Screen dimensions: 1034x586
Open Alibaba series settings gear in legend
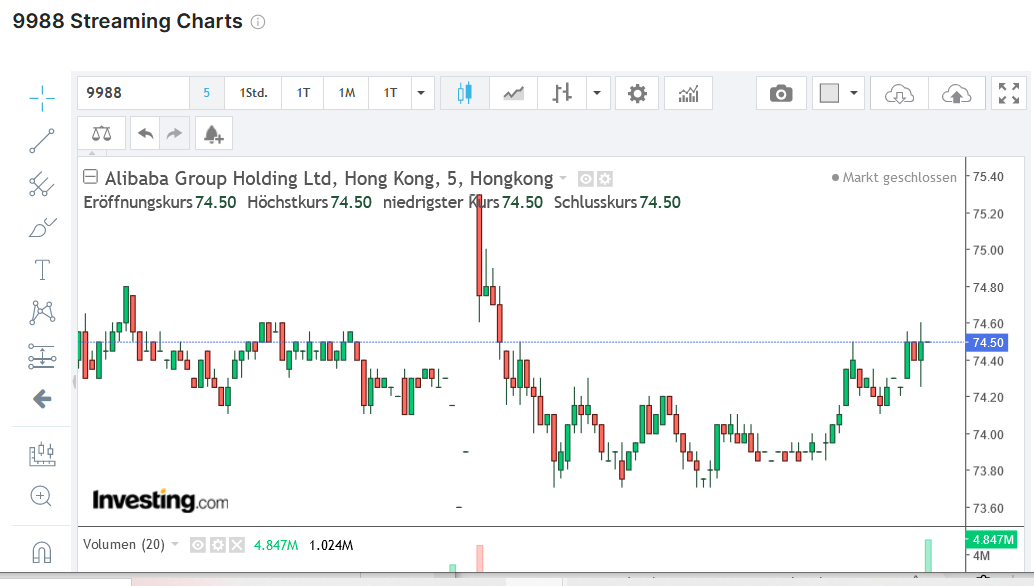pos(605,179)
